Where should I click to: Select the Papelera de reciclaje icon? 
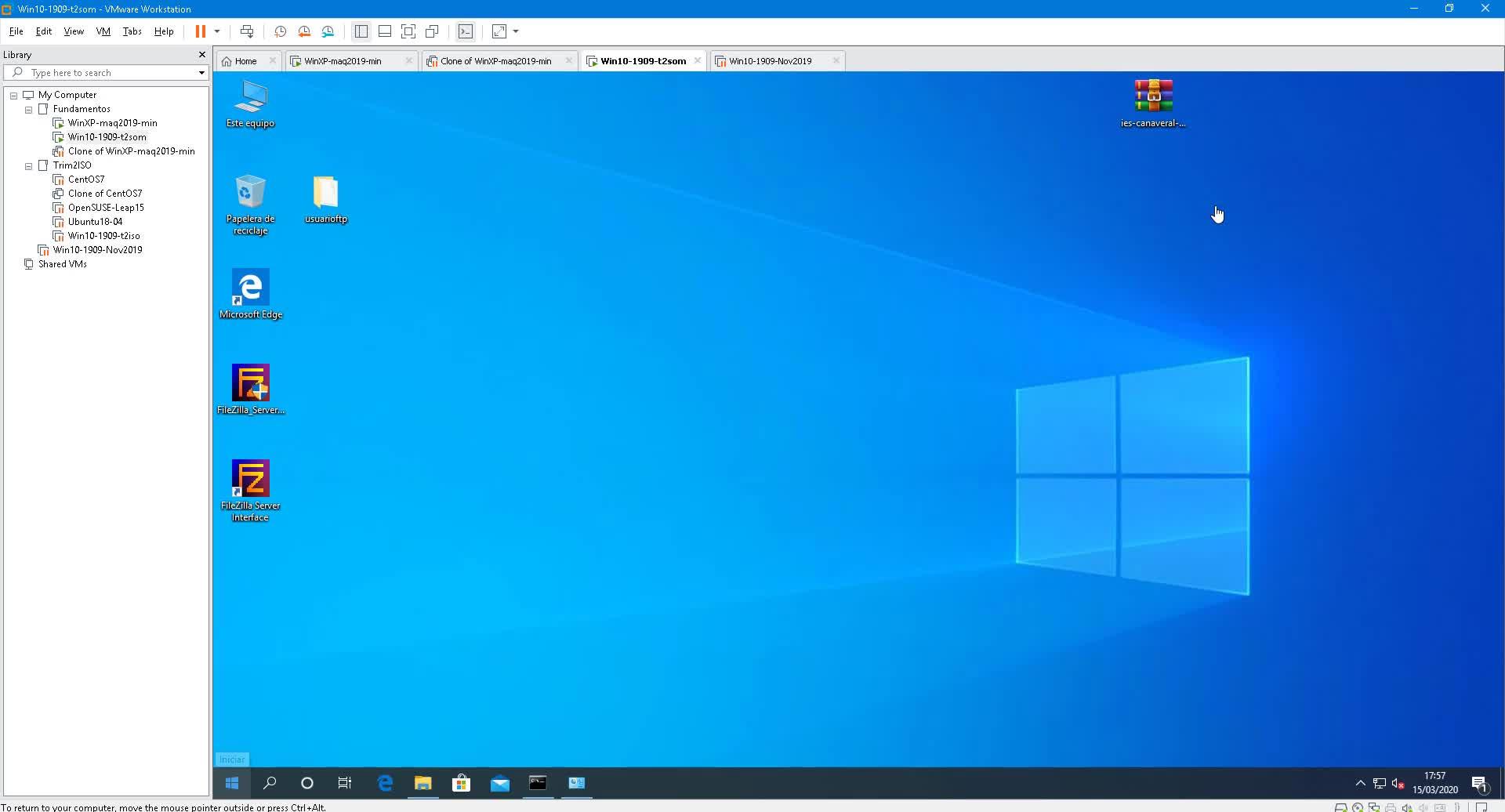250,205
